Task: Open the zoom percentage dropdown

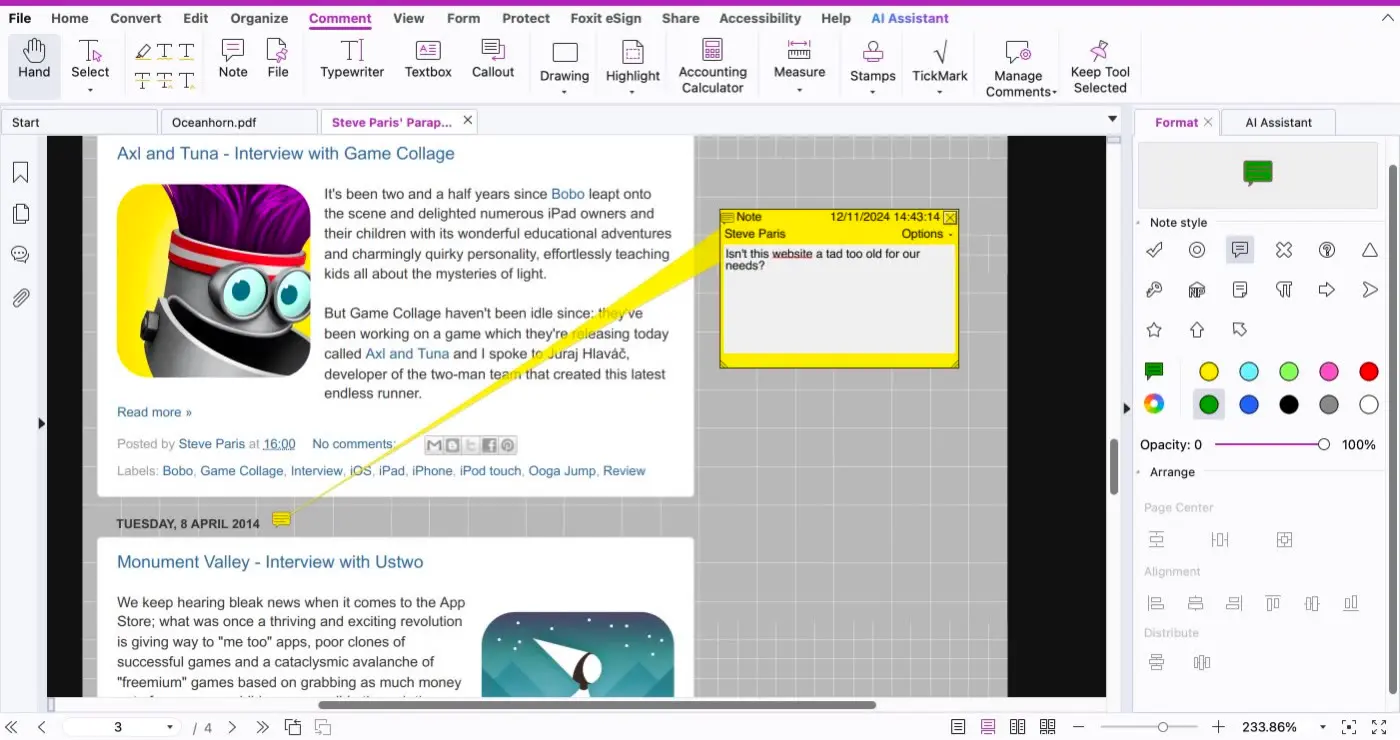Action: [x=1323, y=727]
